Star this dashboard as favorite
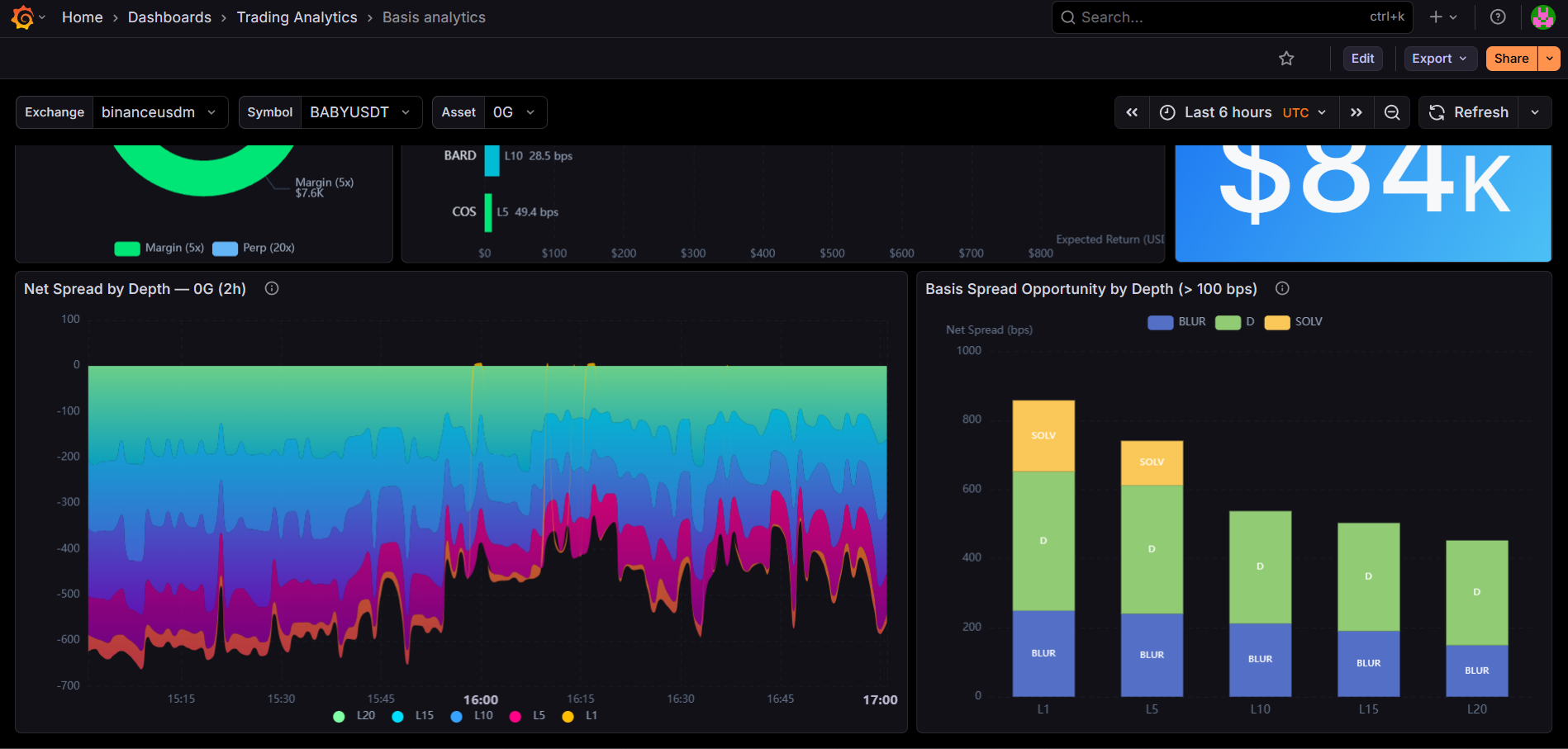The height and width of the screenshot is (749, 1568). [x=1286, y=59]
